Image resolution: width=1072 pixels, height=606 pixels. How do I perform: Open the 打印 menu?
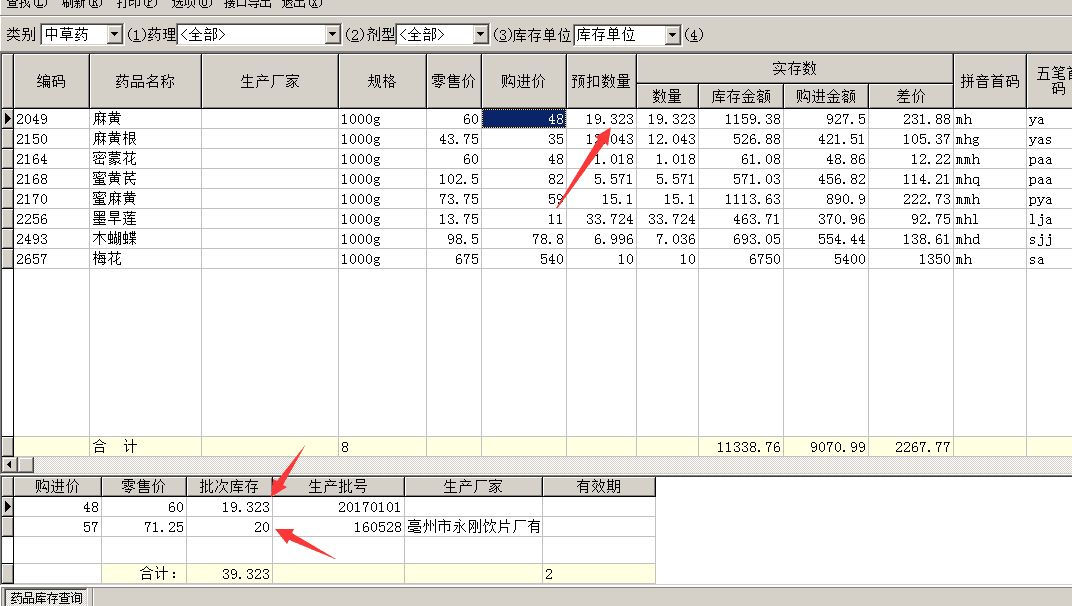pyautogui.click(x=136, y=3)
